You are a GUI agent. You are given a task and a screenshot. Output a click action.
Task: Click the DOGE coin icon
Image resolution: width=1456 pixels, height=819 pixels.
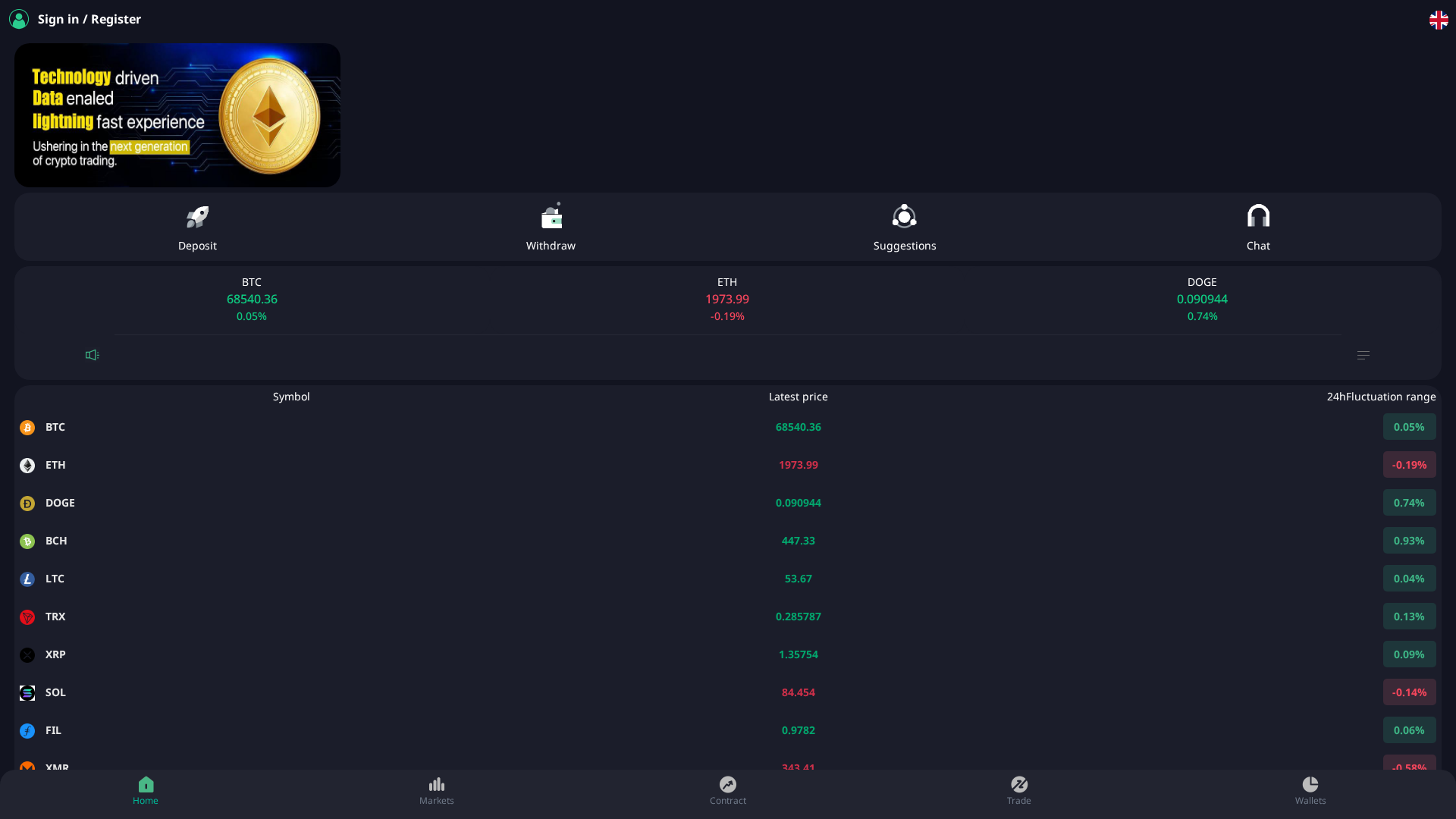pyautogui.click(x=27, y=503)
